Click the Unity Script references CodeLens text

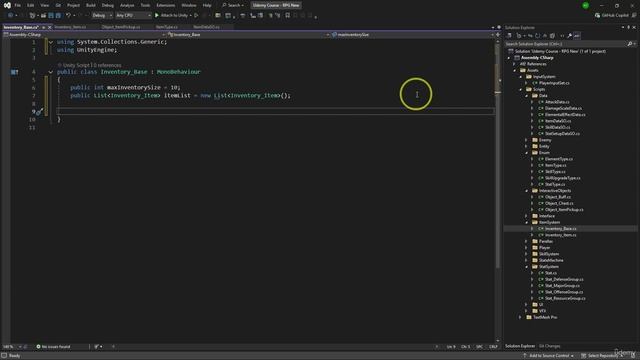point(89,65)
